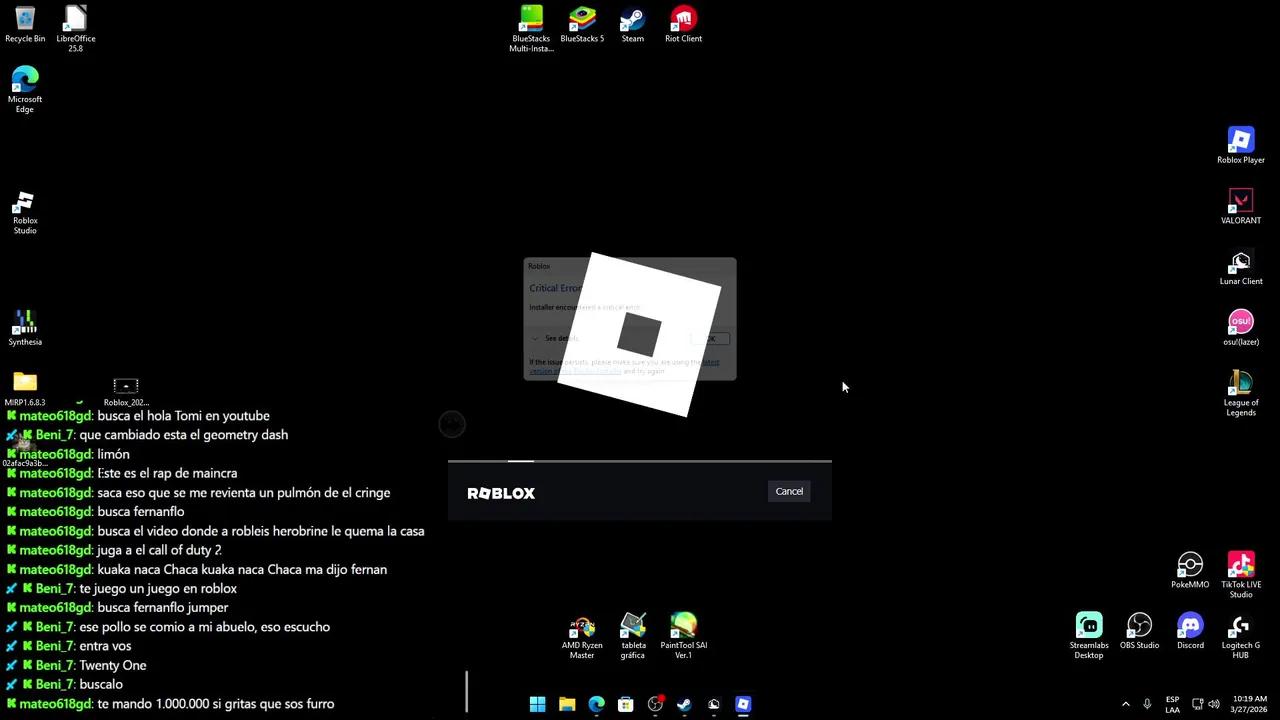This screenshot has height=720, width=1280.
Task: Click chat line 'te mando 1.000.000 si gritas'
Action: click(x=216, y=704)
